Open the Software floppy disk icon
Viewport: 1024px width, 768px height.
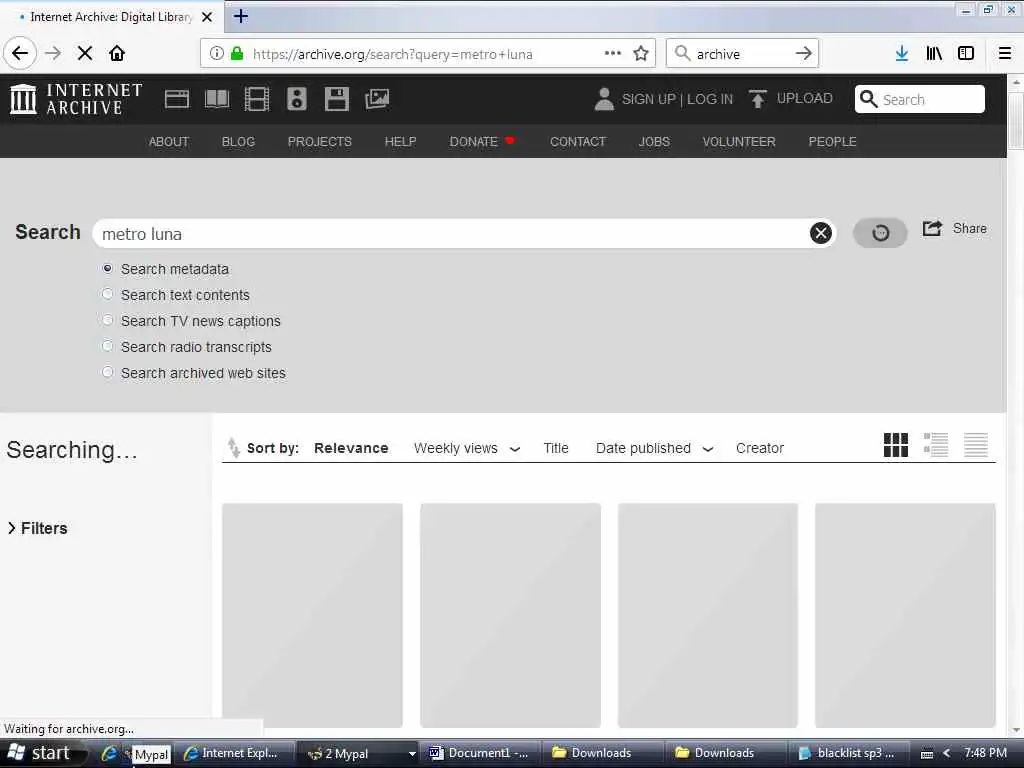(337, 99)
